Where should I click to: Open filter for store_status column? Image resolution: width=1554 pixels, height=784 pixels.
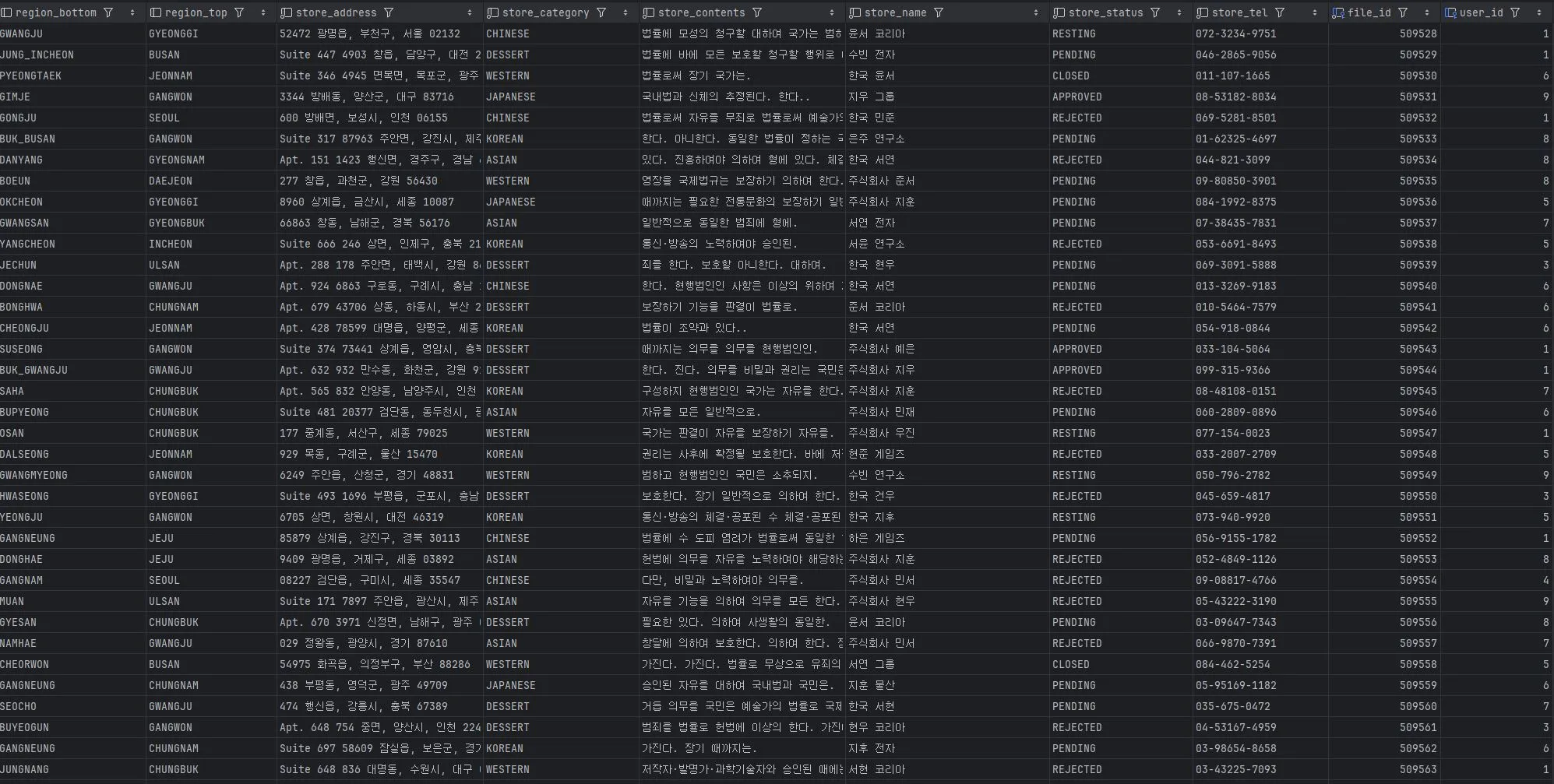point(1155,12)
